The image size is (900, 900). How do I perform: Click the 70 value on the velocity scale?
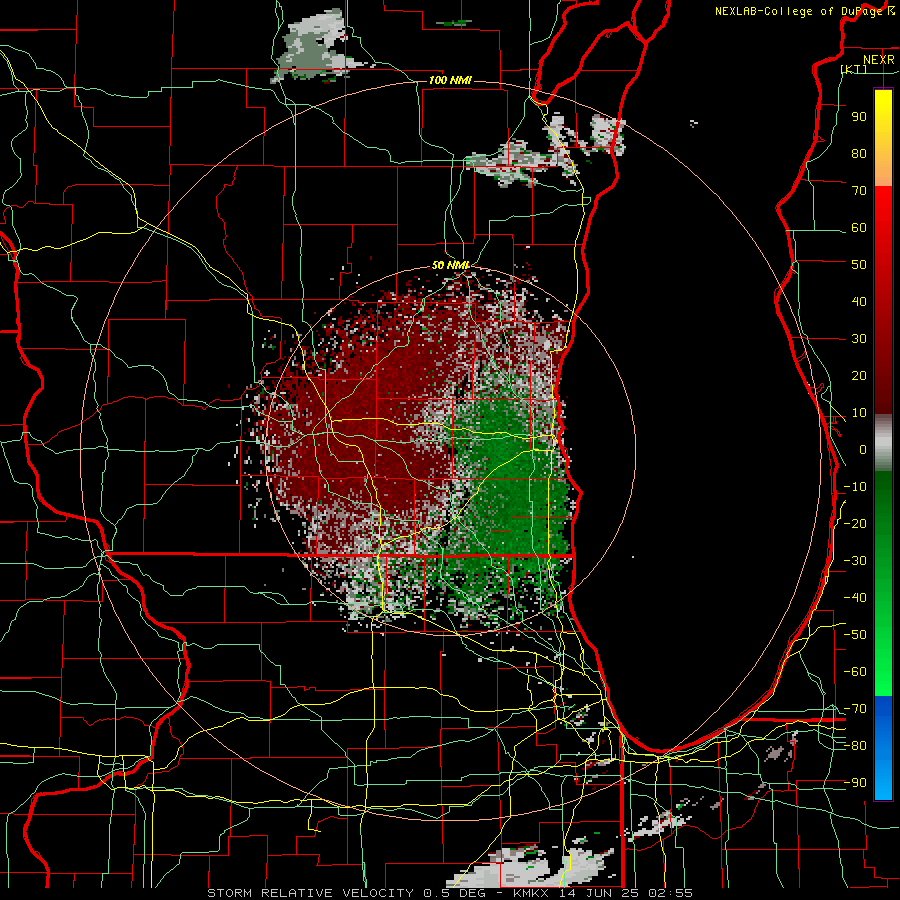click(x=859, y=191)
